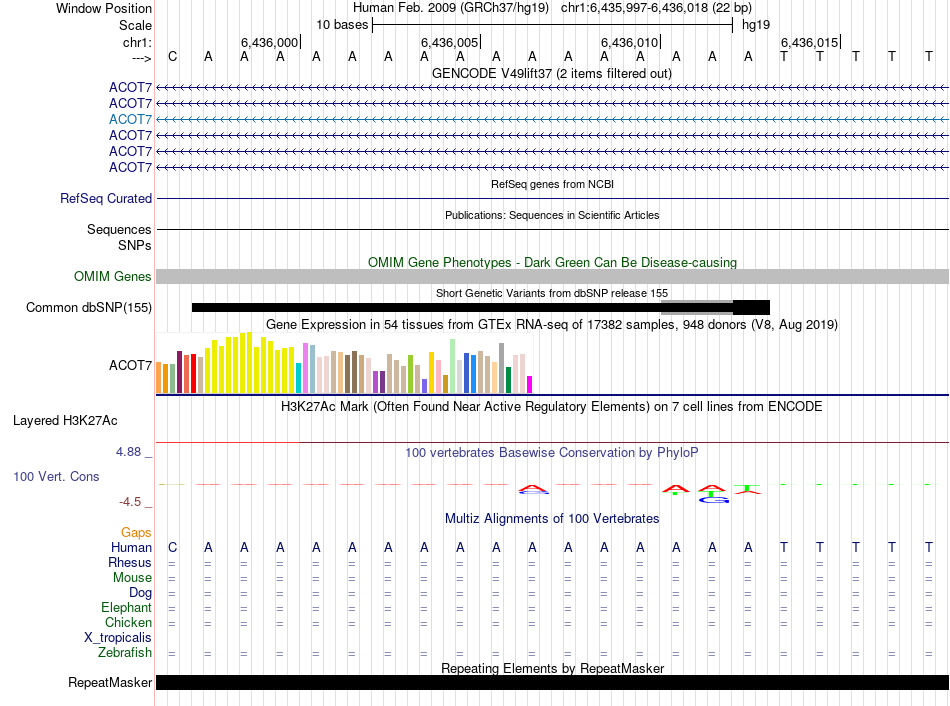Open the GTEx Gene Expression track title
This screenshot has width=950, height=706.
click(551, 325)
